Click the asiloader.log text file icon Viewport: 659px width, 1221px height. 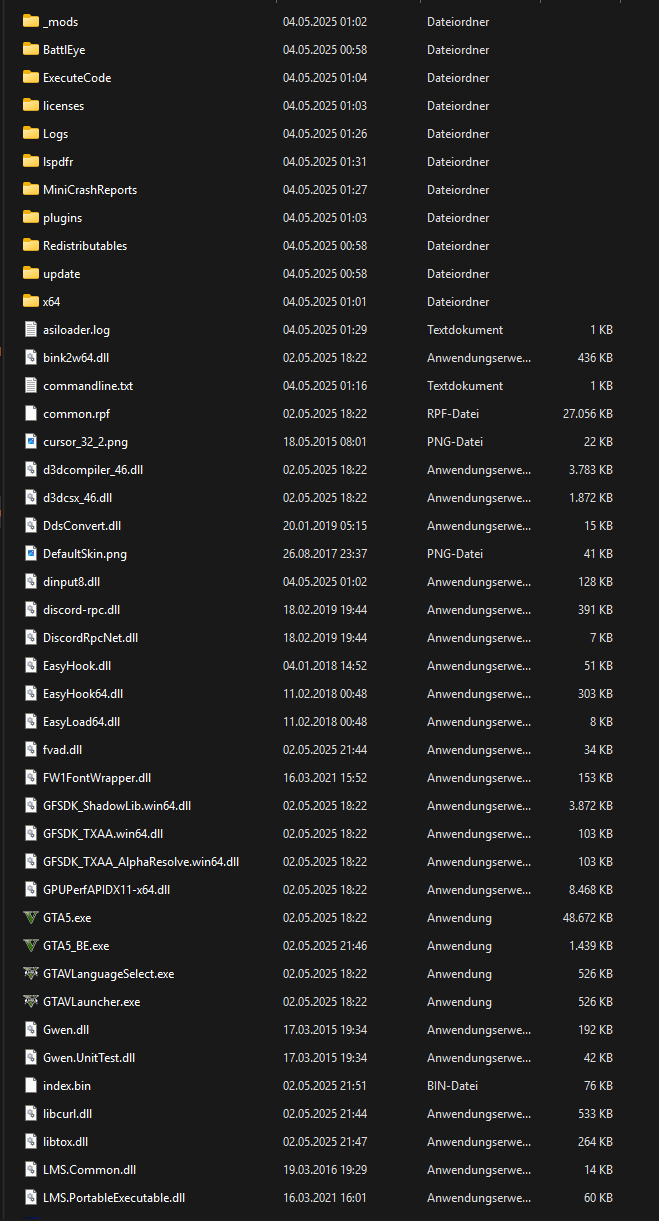(30, 329)
